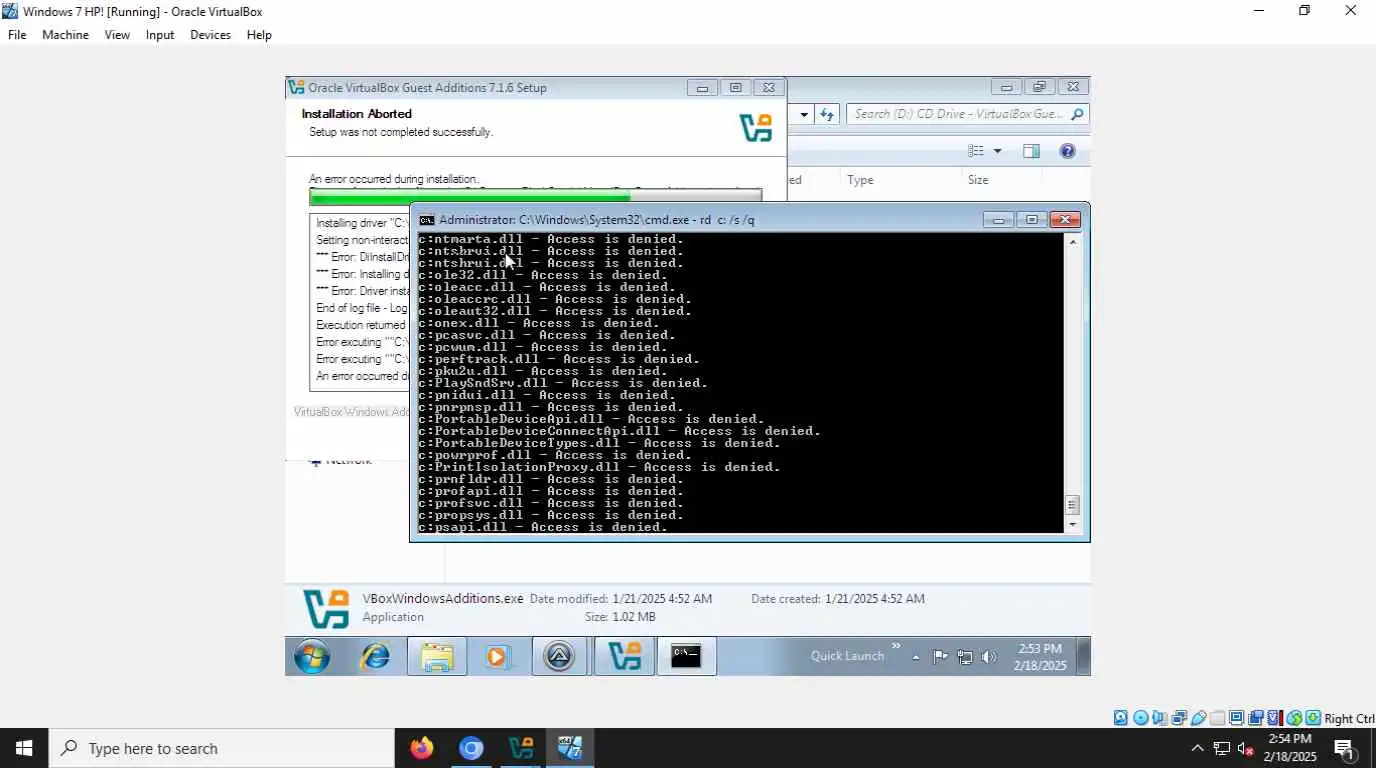Open the VirtualBox Devices menu
This screenshot has height=768, width=1376.
pos(210,35)
